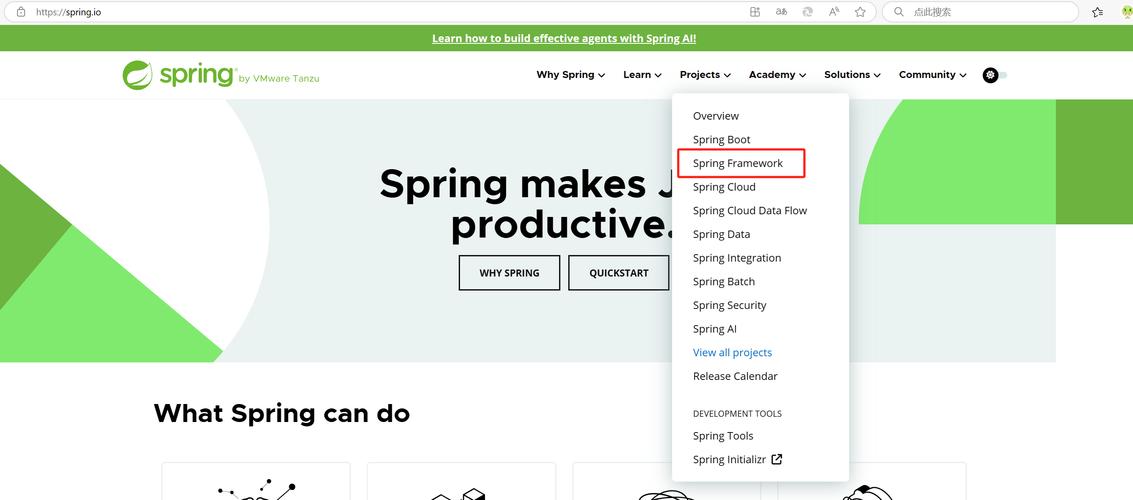Click the green profile avatar icon
Screen dimensions: 1133x500
[1127, 12]
